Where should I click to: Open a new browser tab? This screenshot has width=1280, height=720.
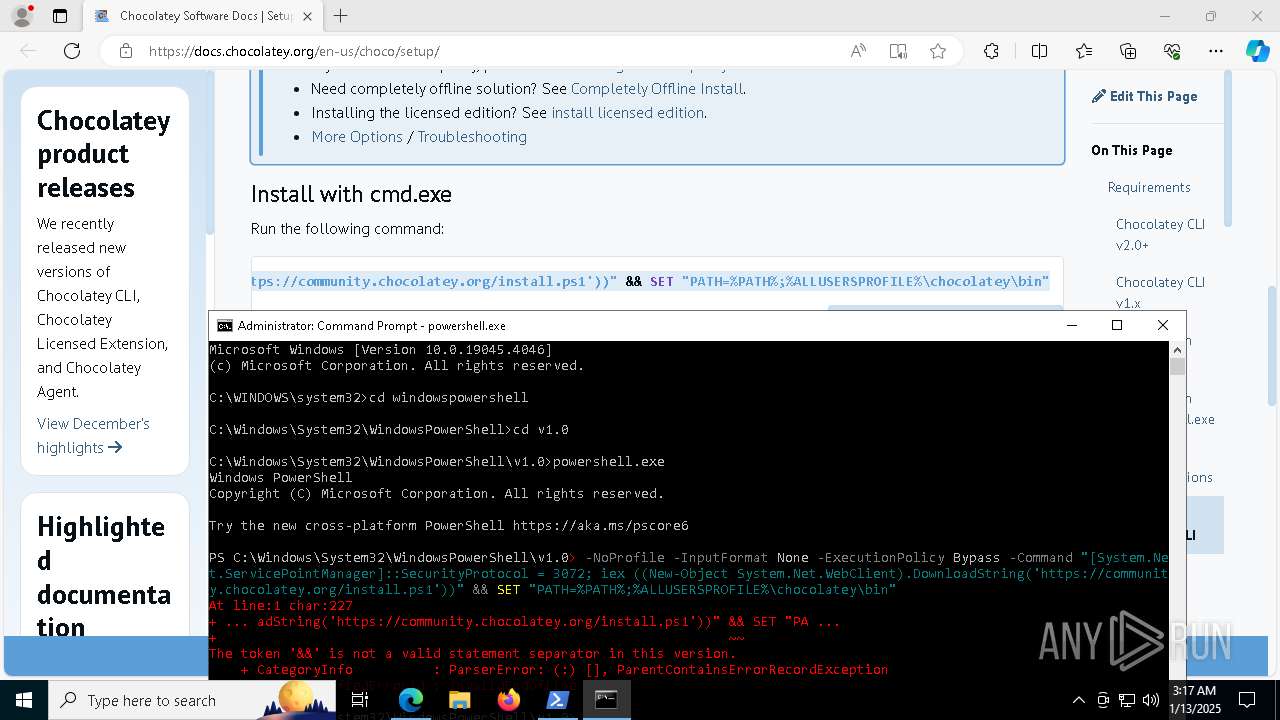pyautogui.click(x=341, y=16)
